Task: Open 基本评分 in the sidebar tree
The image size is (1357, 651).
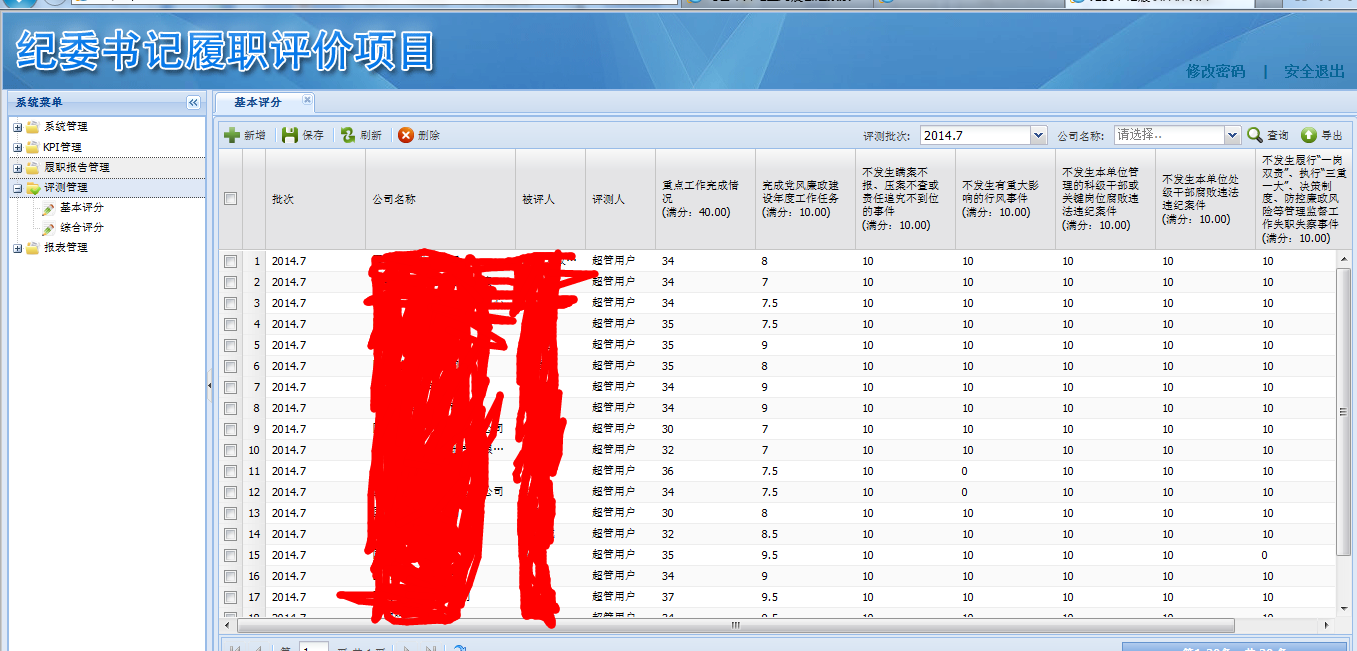Action: point(81,207)
